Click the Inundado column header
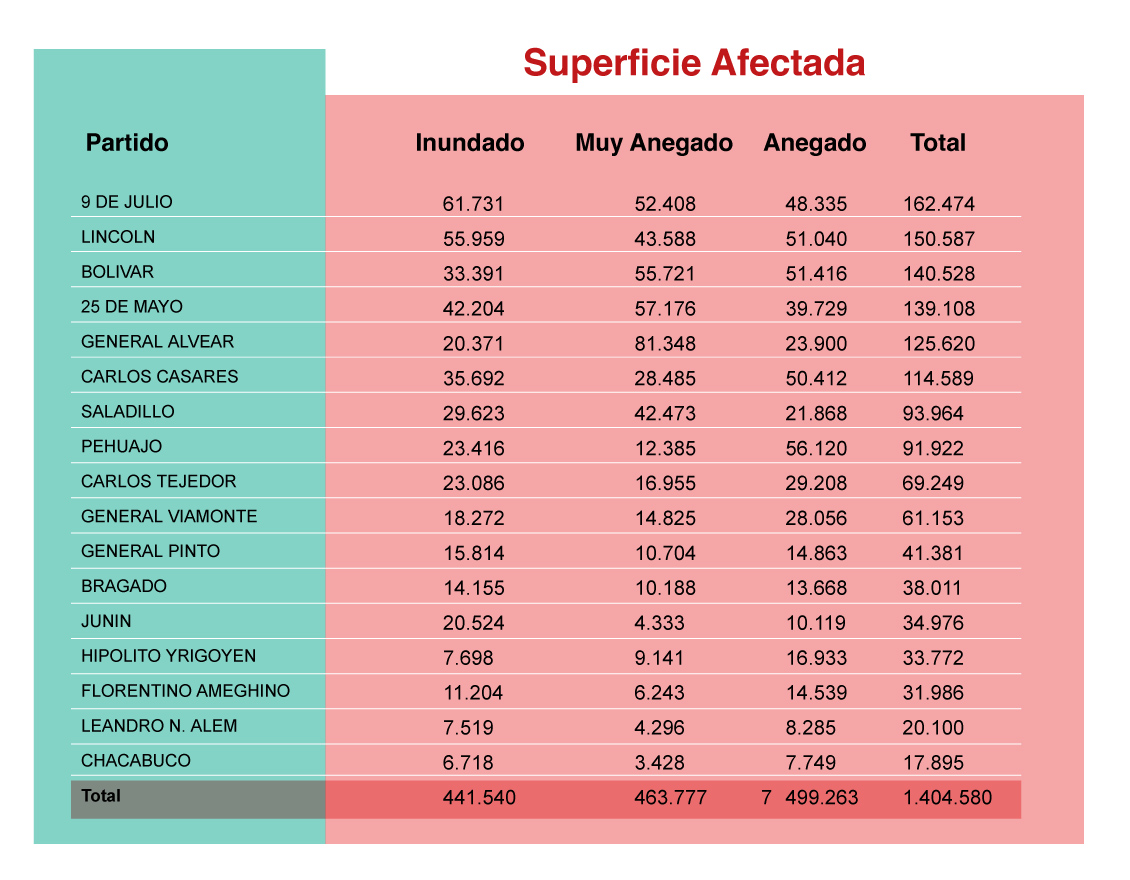The image size is (1130, 880). pyautogui.click(x=470, y=143)
